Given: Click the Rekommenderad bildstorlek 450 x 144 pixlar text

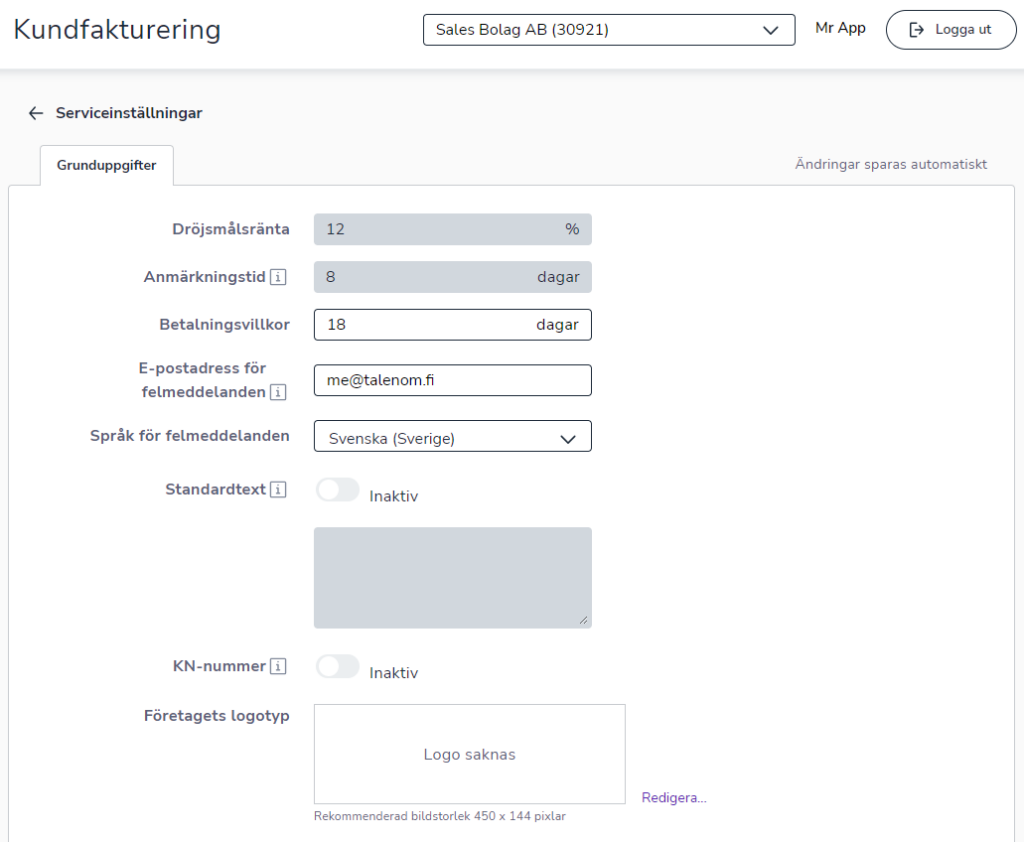Looking at the screenshot, I should coord(440,816).
